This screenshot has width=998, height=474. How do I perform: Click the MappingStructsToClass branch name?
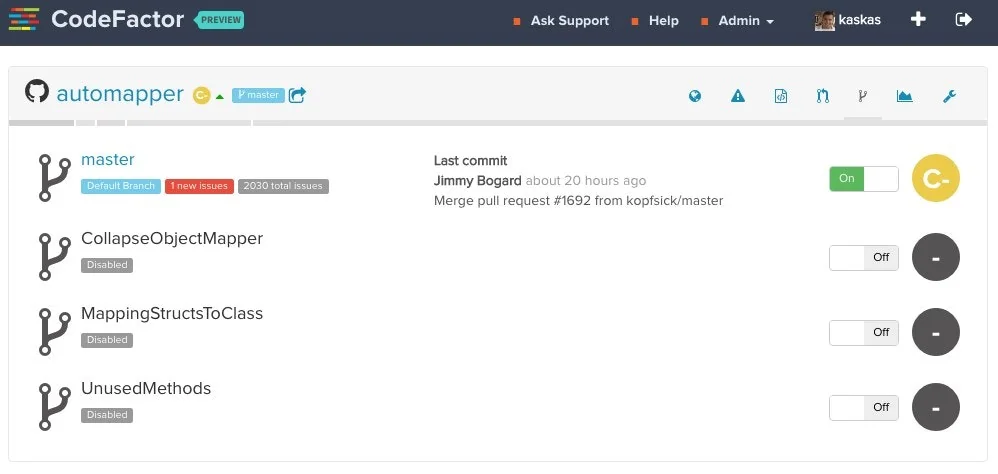[x=172, y=313]
